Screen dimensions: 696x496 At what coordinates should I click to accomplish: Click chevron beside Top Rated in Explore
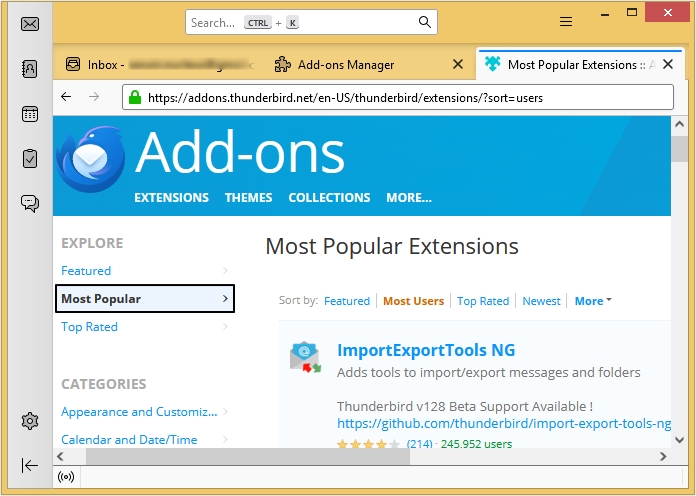(x=225, y=327)
